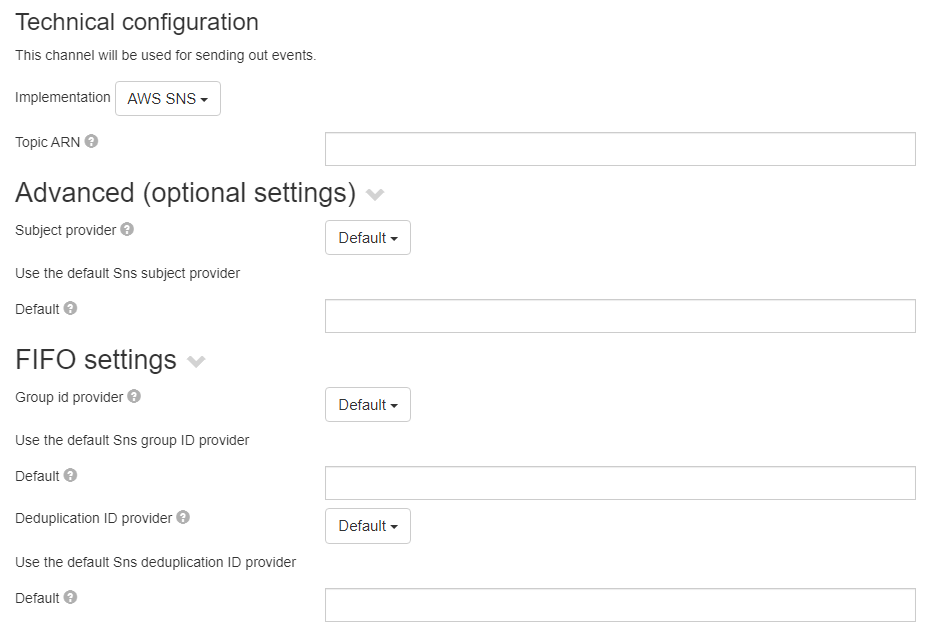
Task: Open the Subject provider Default dropdown
Action: pyautogui.click(x=367, y=237)
